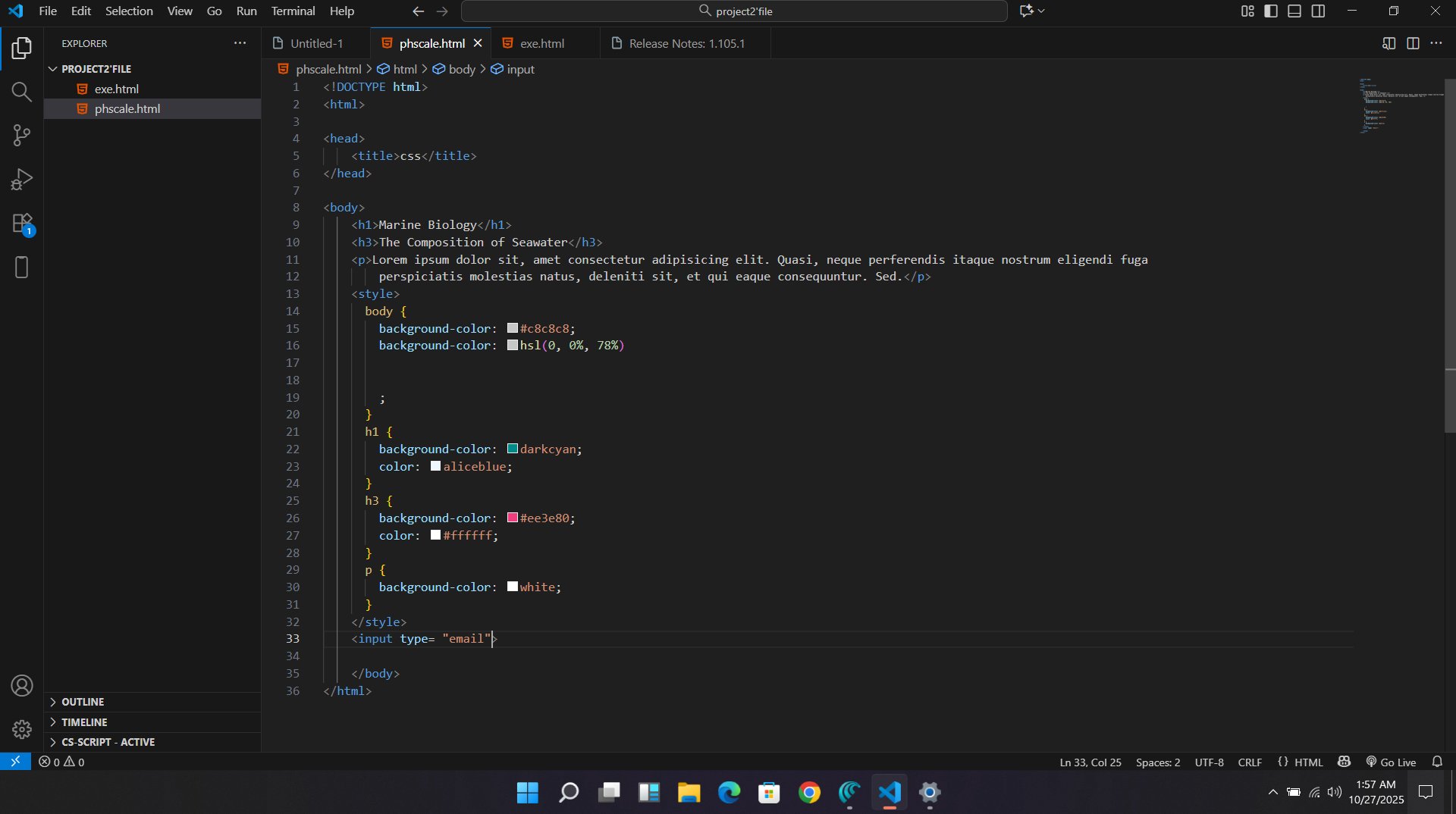This screenshot has width=1456, height=814.
Task: Toggle the primary side bar layout button
Action: coord(1271,11)
